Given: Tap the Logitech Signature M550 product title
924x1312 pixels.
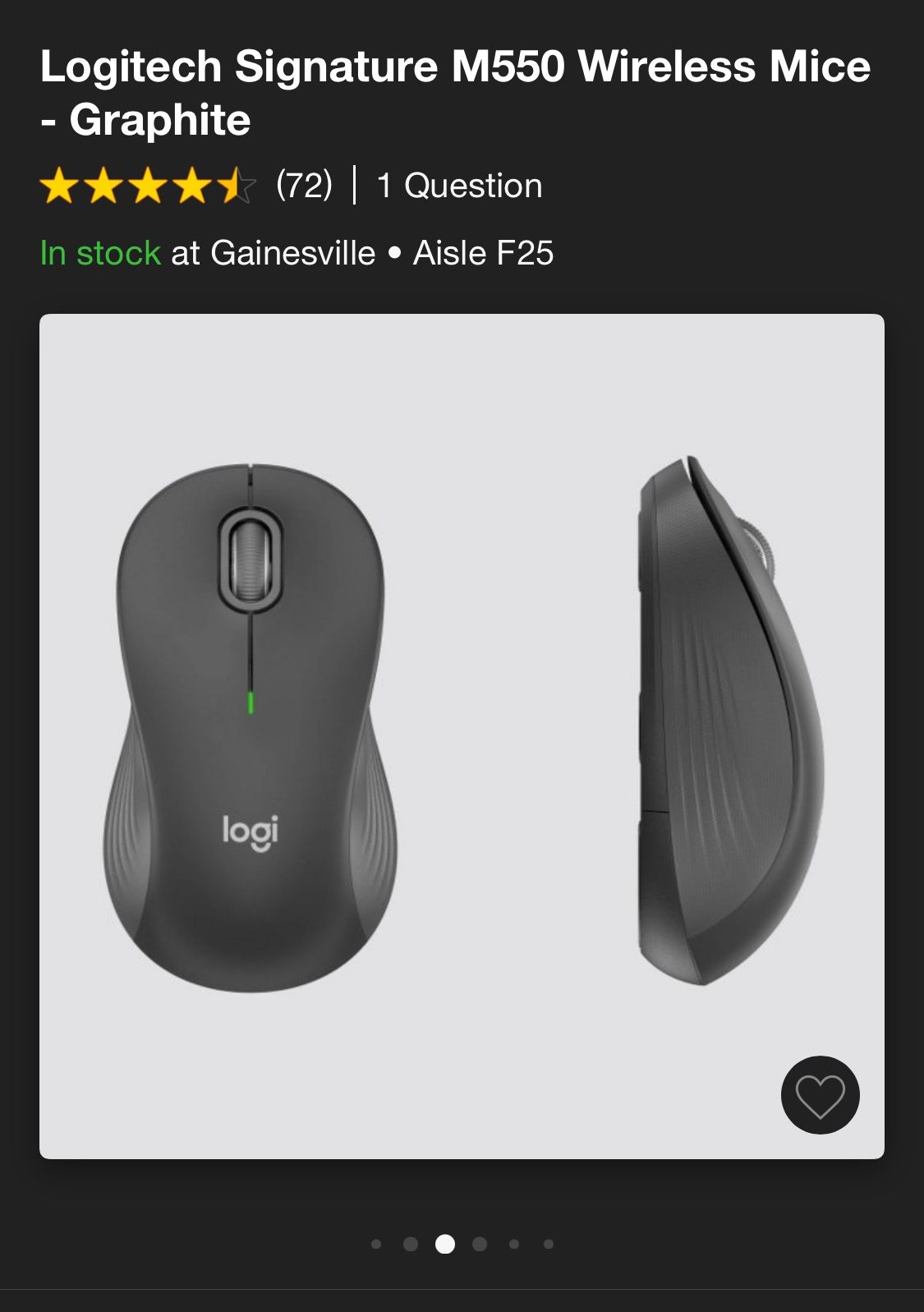Looking at the screenshot, I should 455,93.
